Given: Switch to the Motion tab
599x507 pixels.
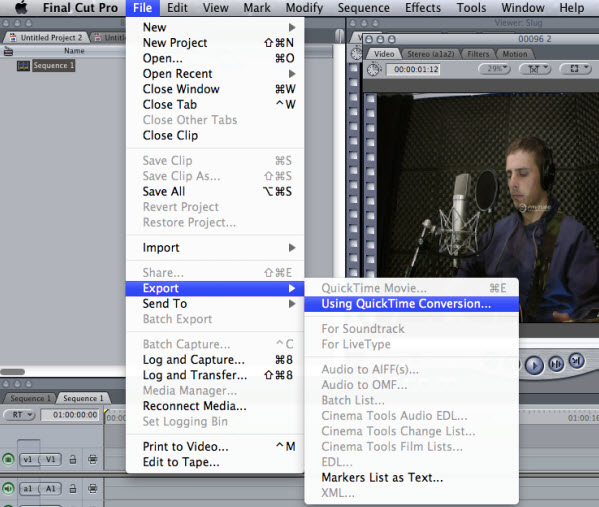Looking at the screenshot, I should coord(515,54).
